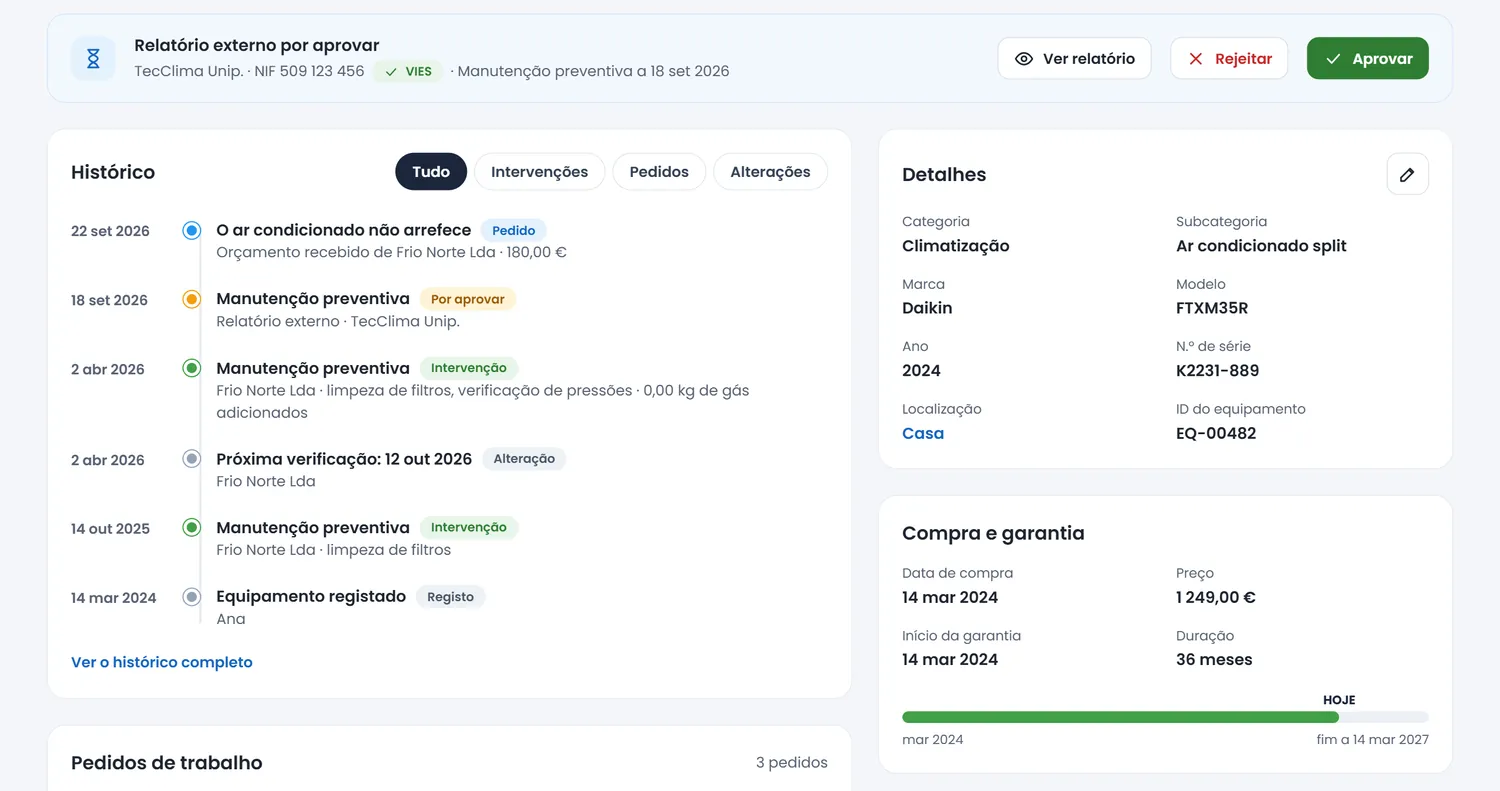Open 'Próxima verificação: 12 out 2026' entry

click(344, 459)
